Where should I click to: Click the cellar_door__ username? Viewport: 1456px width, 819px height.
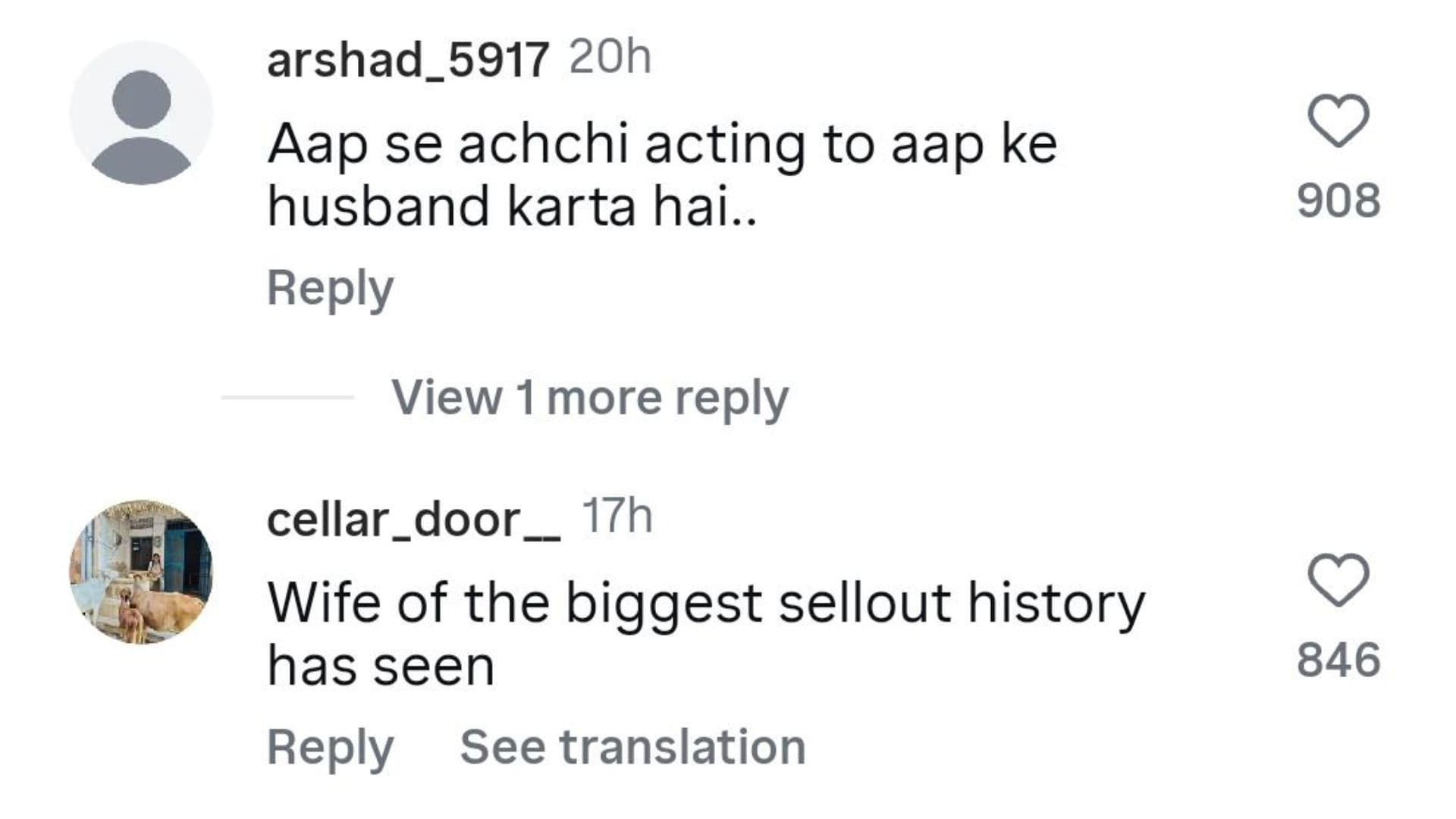413,520
